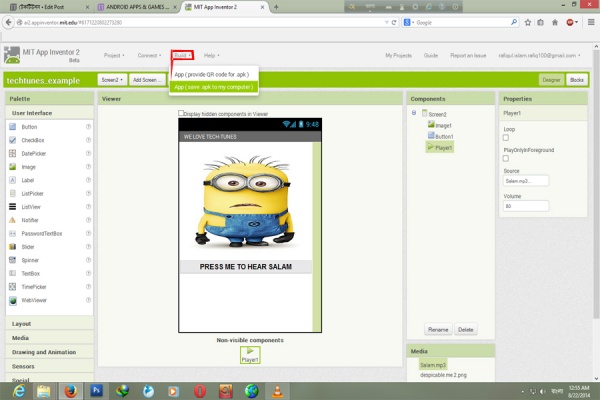
Task: Select the DatePicker palette icon
Action: click(x=12, y=153)
